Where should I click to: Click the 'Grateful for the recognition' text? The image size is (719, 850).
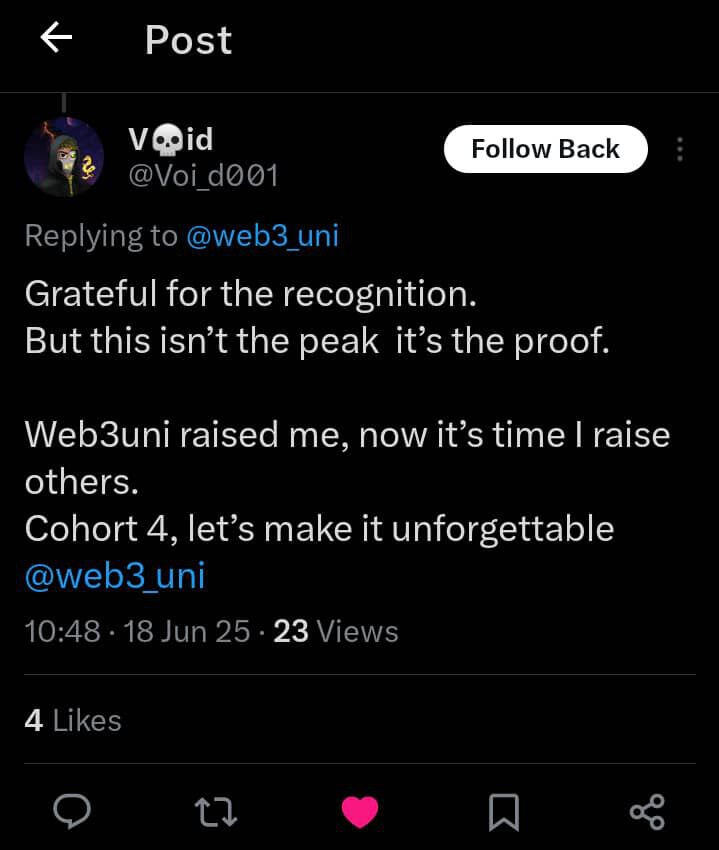click(x=251, y=293)
